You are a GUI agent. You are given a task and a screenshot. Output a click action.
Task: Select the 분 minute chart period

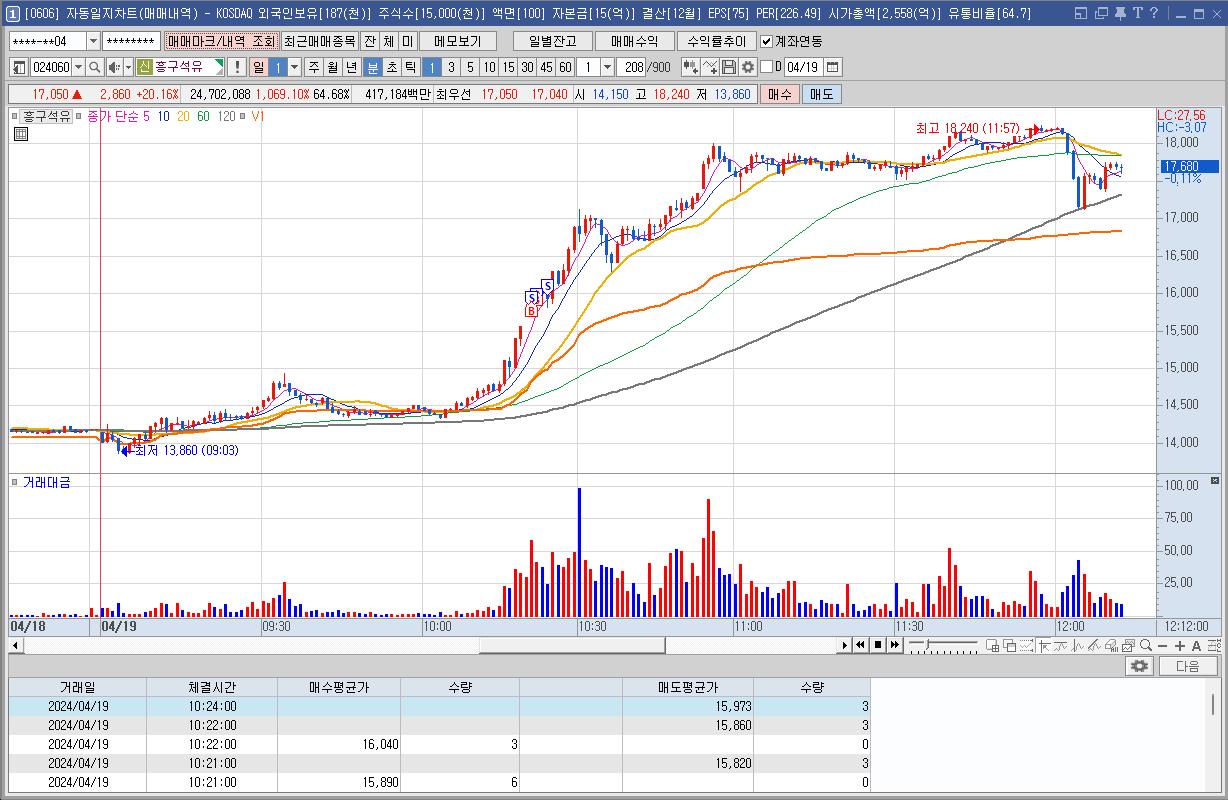372,67
